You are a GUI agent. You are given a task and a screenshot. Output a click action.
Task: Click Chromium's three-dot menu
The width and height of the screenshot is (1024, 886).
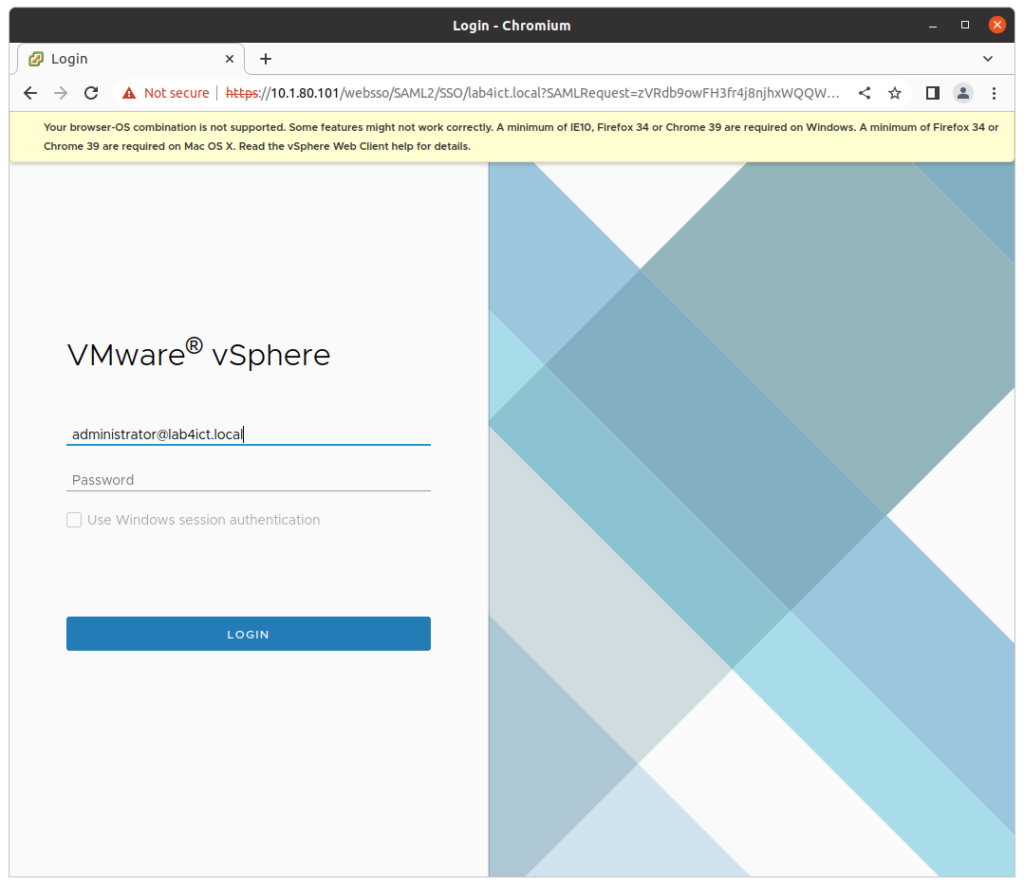coord(993,92)
